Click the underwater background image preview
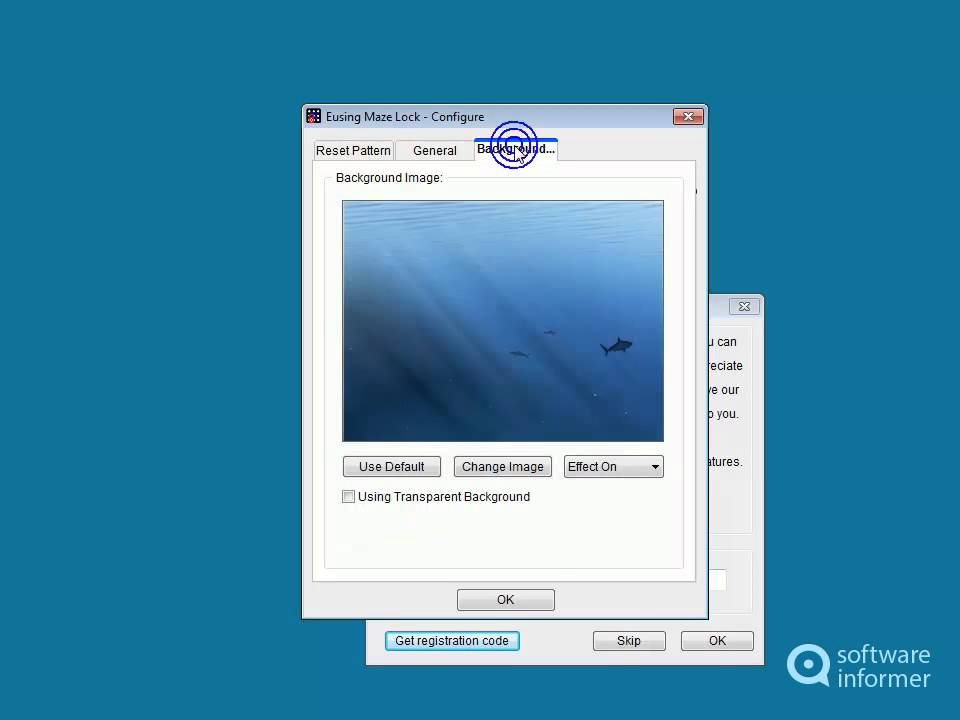The image size is (960, 720). click(503, 321)
